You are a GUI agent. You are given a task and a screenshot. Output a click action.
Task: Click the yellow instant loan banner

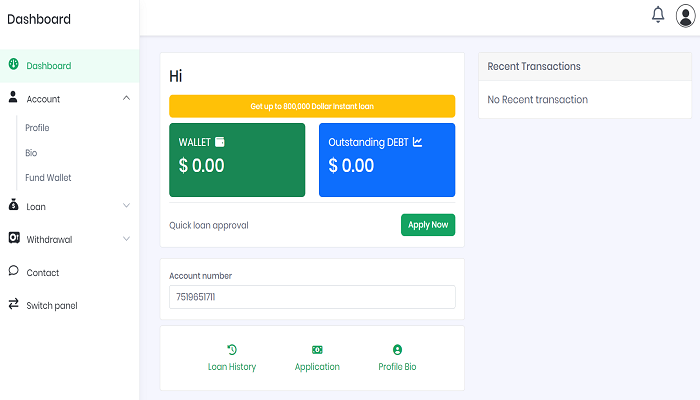point(312,106)
